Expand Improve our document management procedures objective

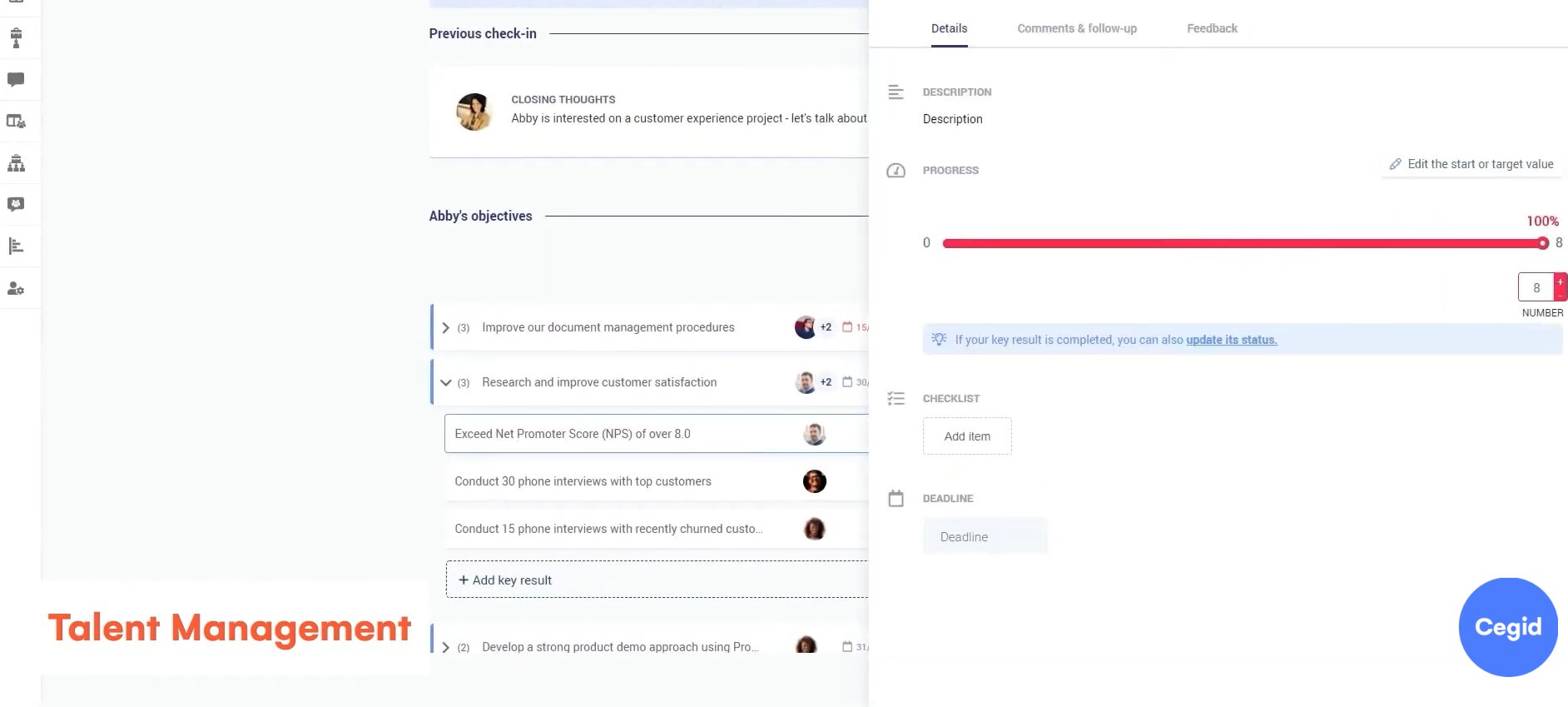click(445, 328)
